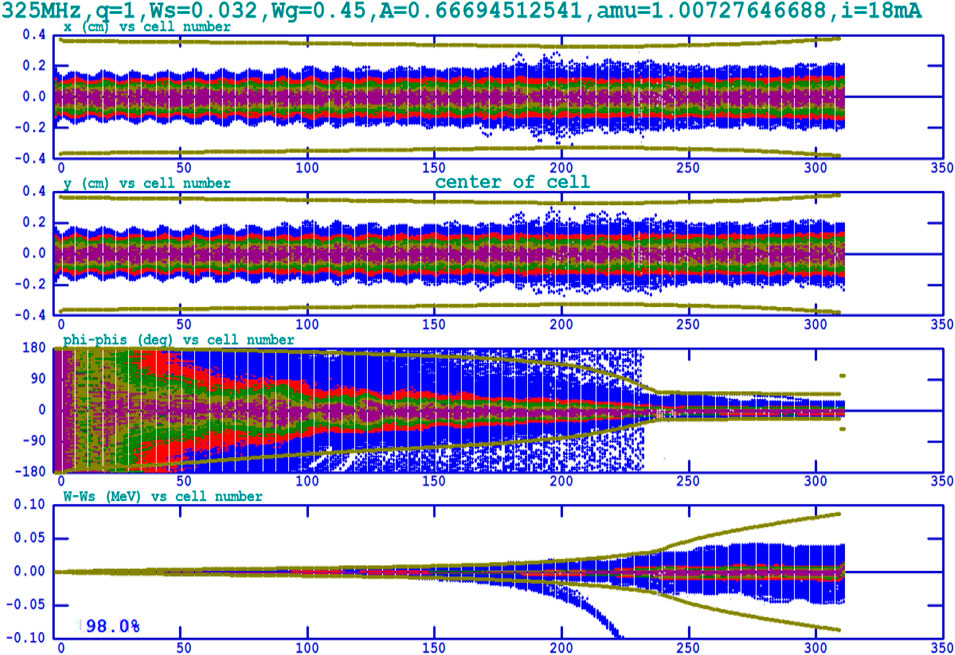Click the -180 tick on the phi-phis axis
Viewport: 955px width, 655px height.
(x=30, y=472)
